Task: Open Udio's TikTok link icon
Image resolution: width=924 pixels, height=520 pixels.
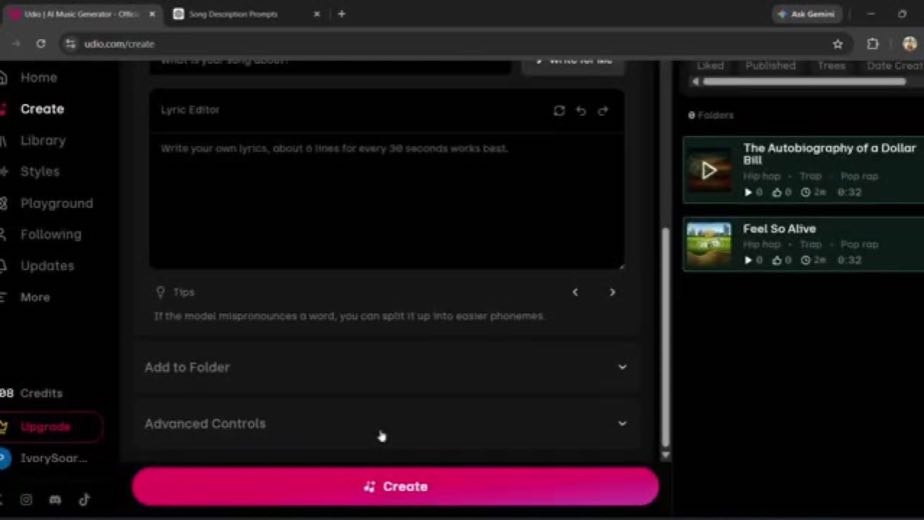Action: [x=84, y=499]
